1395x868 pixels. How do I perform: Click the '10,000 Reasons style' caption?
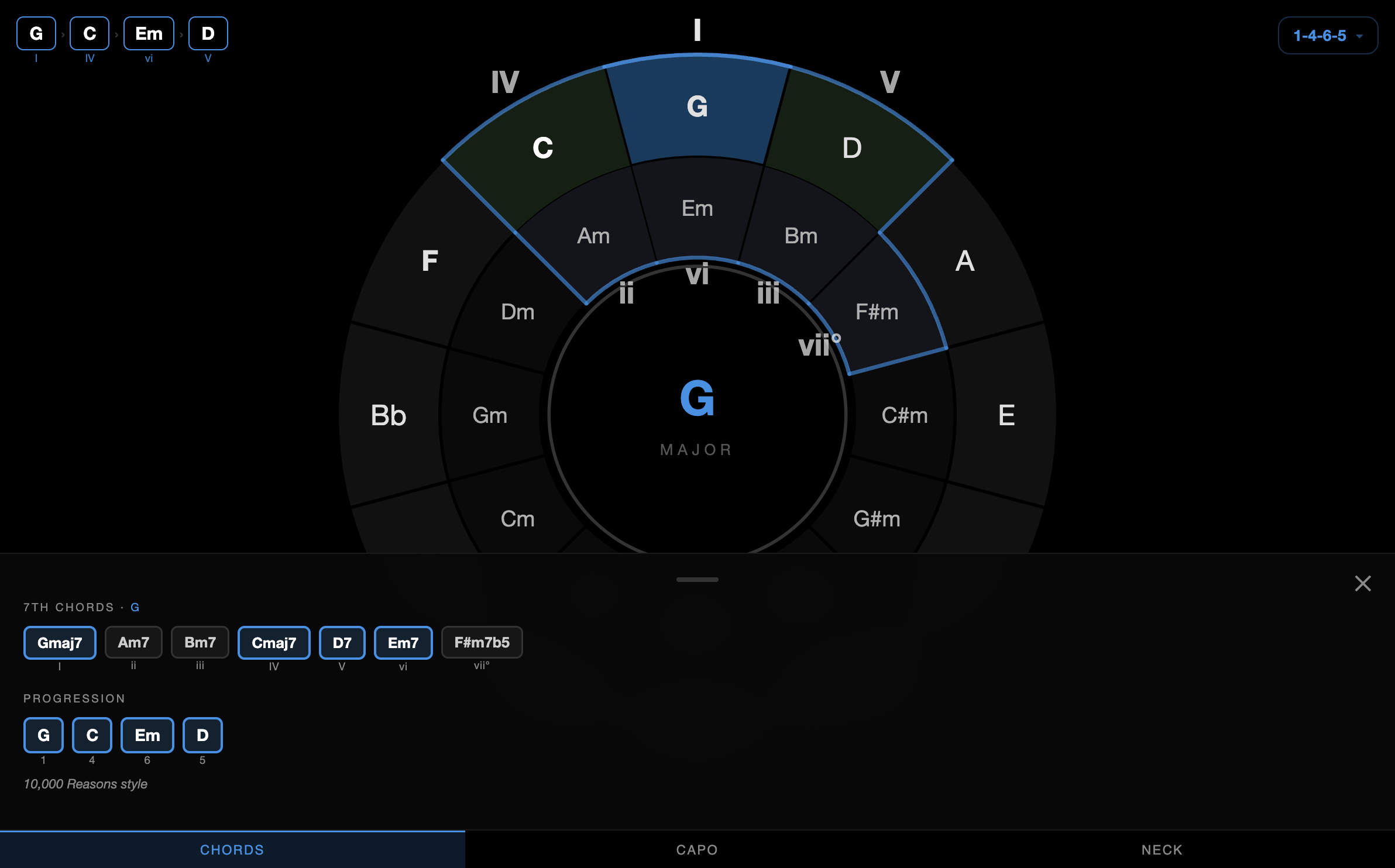click(85, 784)
